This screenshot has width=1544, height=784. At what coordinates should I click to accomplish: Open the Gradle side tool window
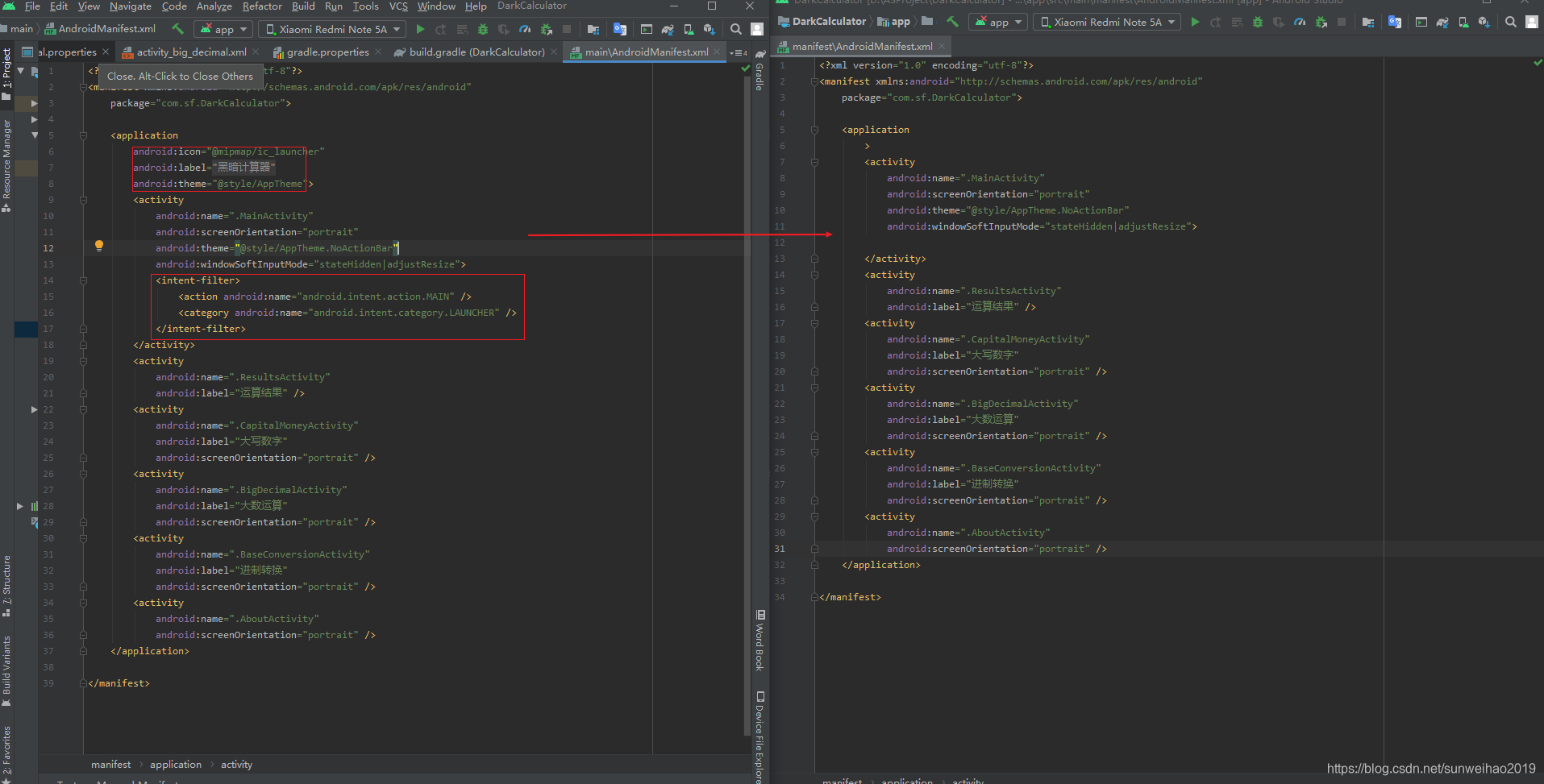[x=759, y=70]
